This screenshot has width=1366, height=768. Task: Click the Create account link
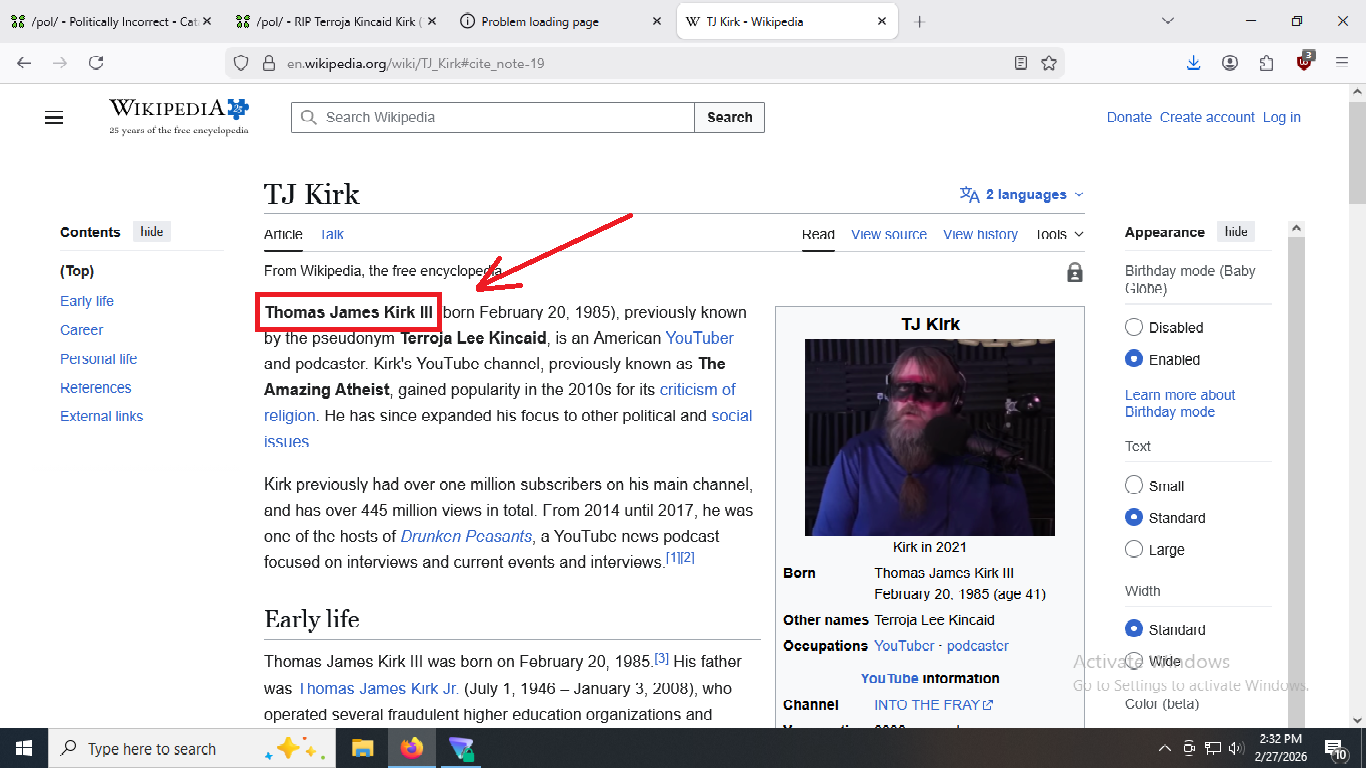point(1207,117)
